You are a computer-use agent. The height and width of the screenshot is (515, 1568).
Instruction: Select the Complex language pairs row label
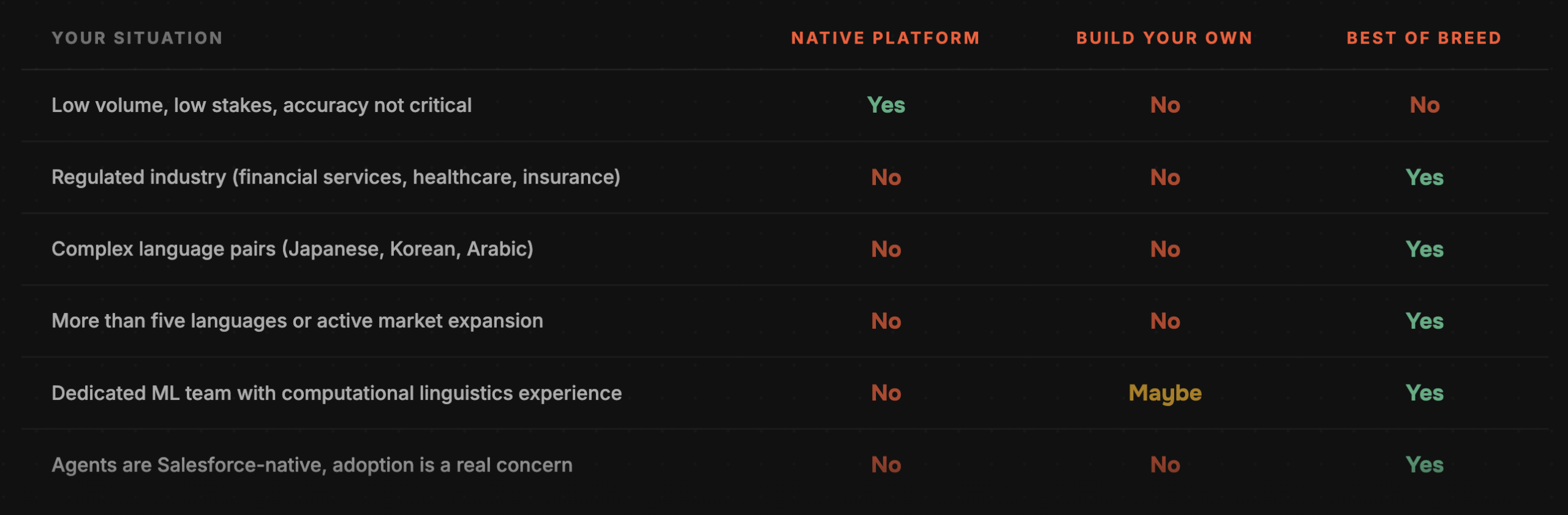click(x=292, y=249)
